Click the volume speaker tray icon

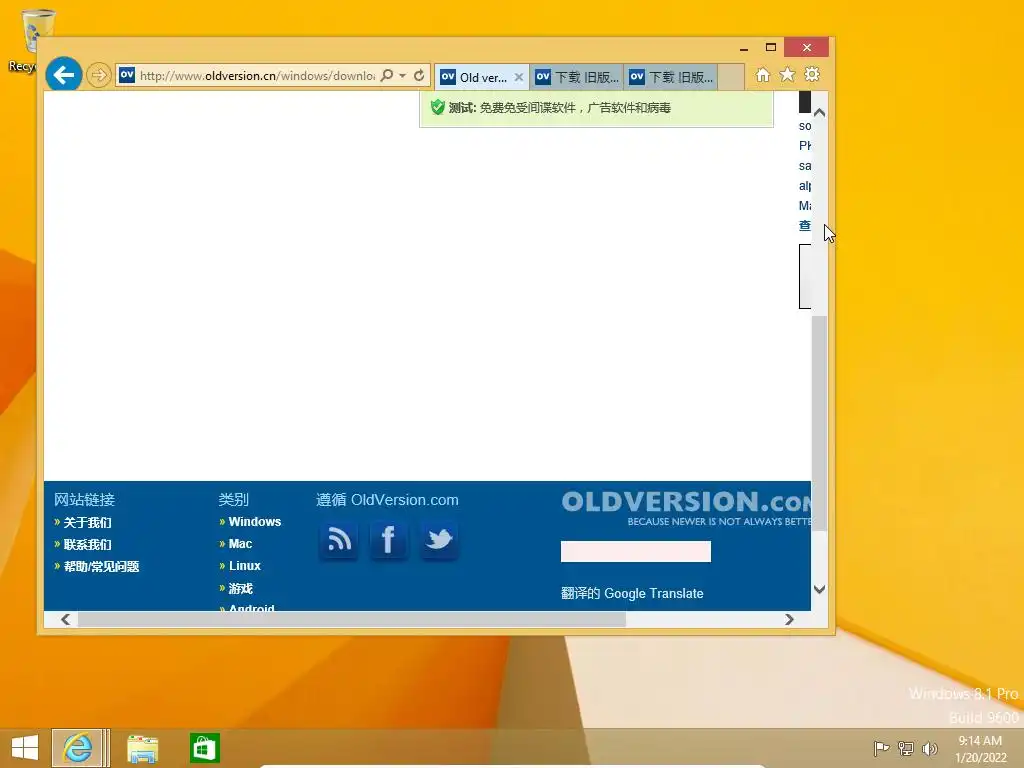tap(929, 748)
